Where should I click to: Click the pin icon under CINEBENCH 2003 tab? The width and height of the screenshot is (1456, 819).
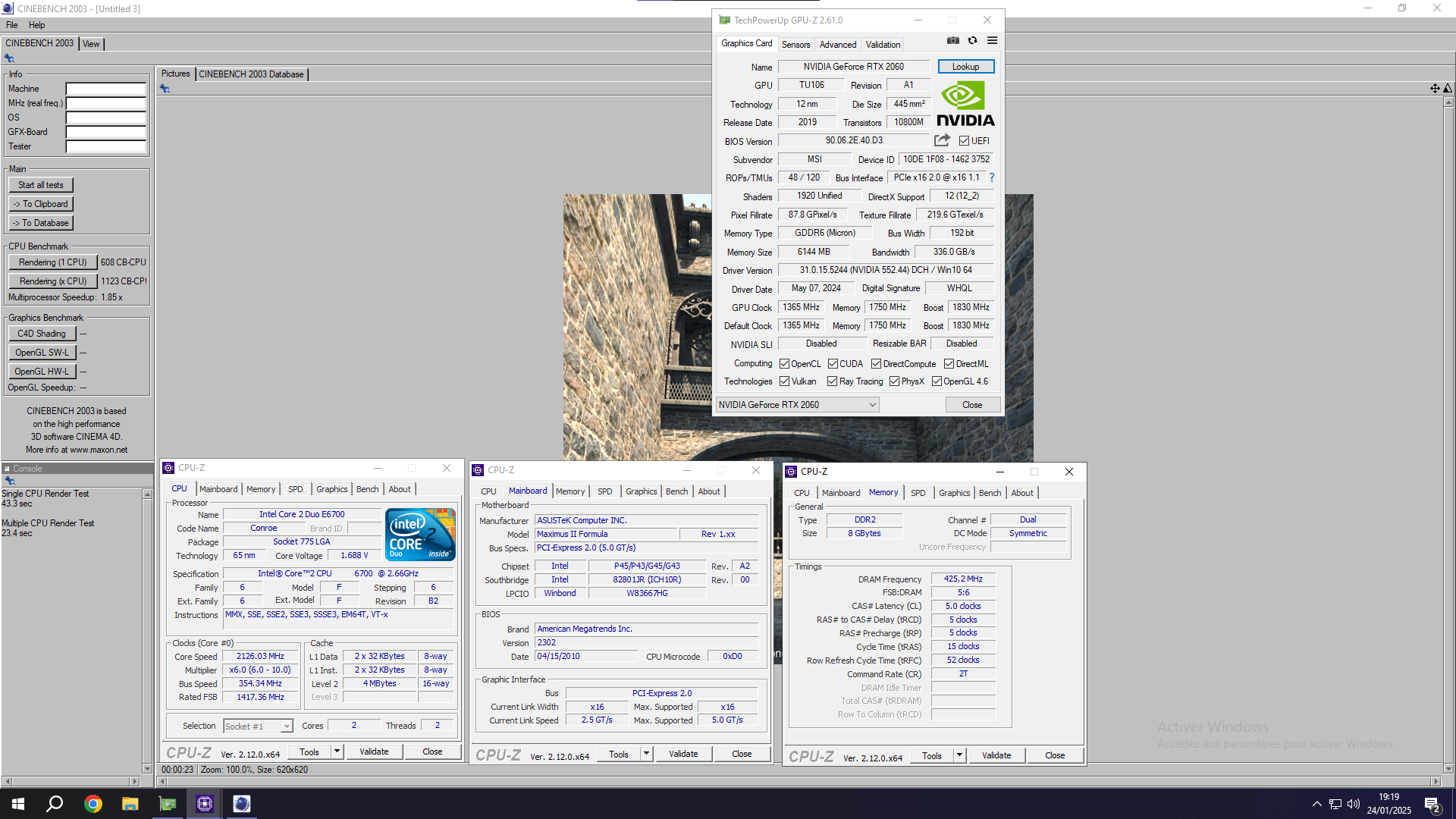[9, 58]
